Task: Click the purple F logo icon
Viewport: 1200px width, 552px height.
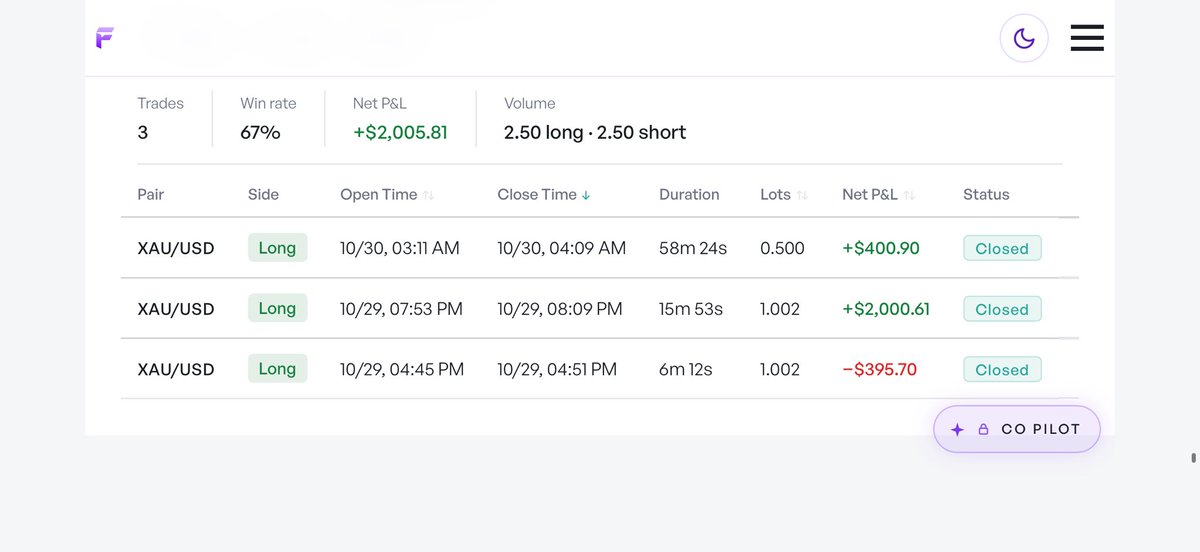Action: point(105,38)
